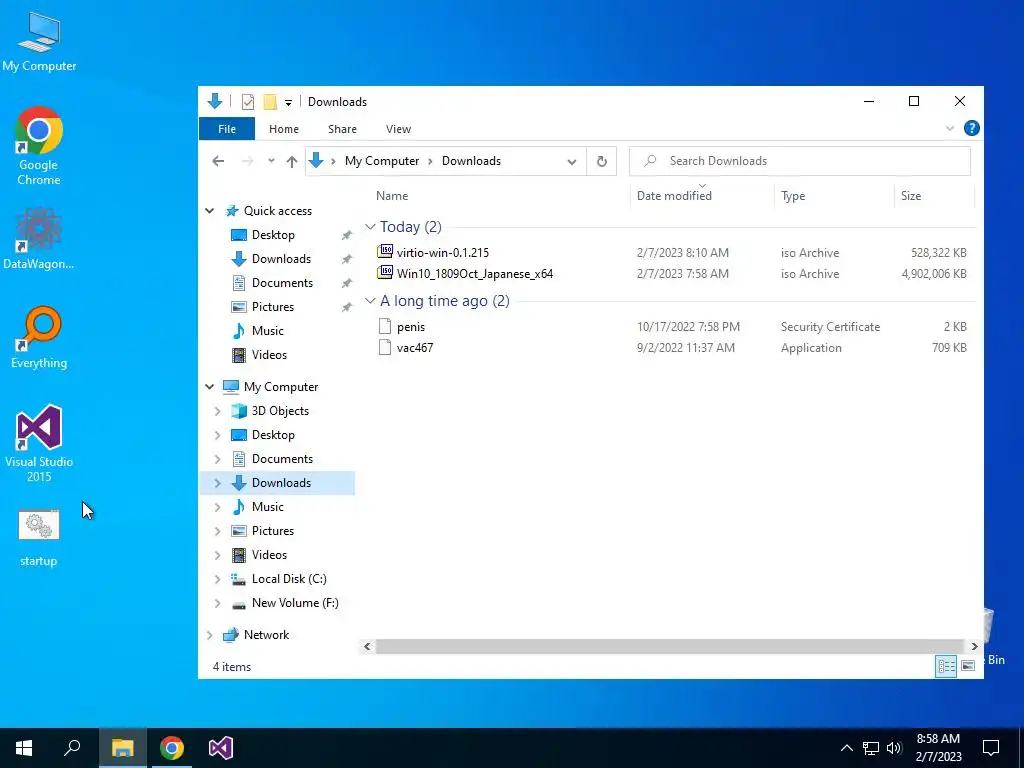
Task: Expand the Network tree node
Action: [210, 635]
